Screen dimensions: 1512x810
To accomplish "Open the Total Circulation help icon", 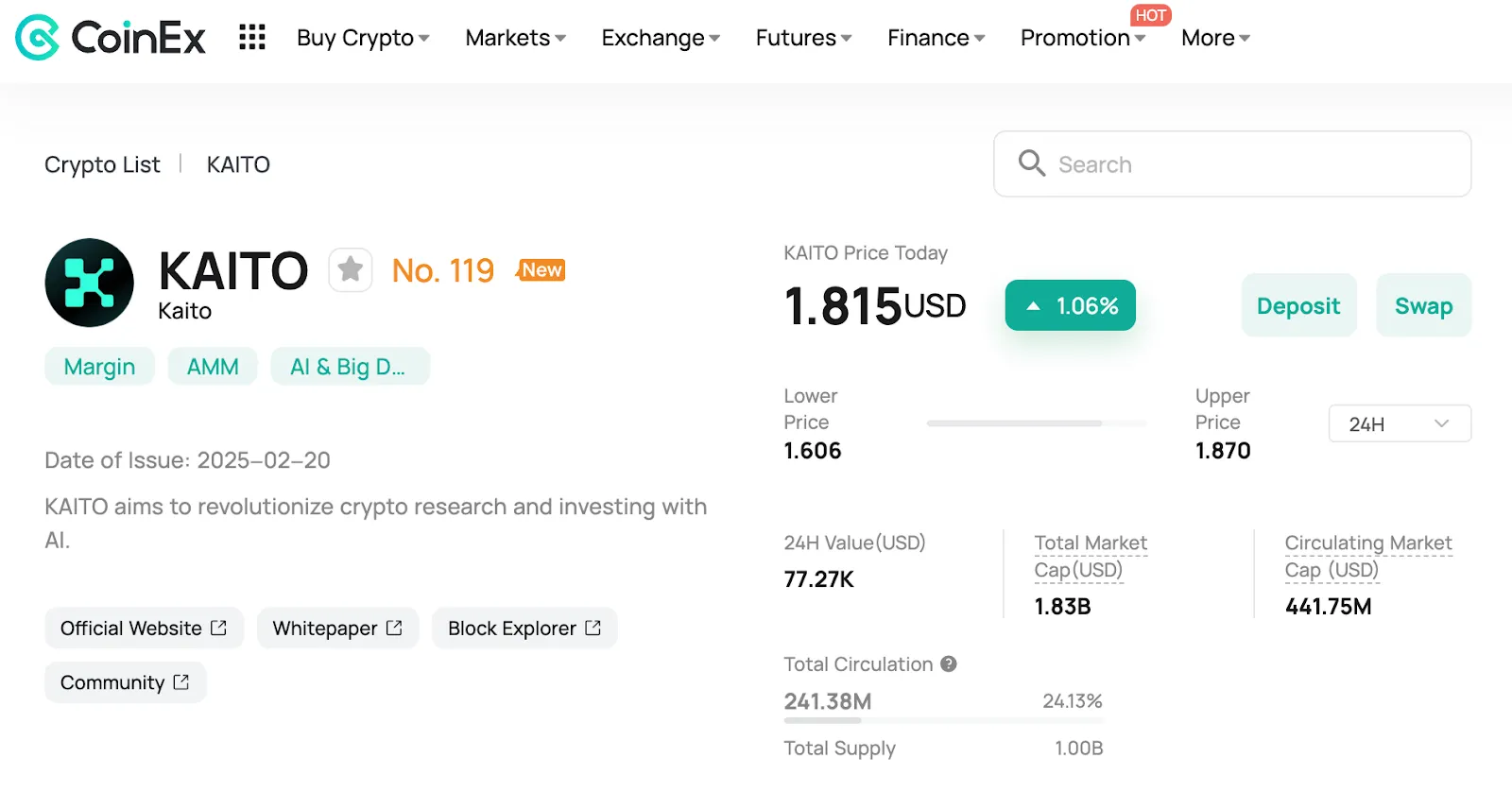I will click(x=949, y=664).
